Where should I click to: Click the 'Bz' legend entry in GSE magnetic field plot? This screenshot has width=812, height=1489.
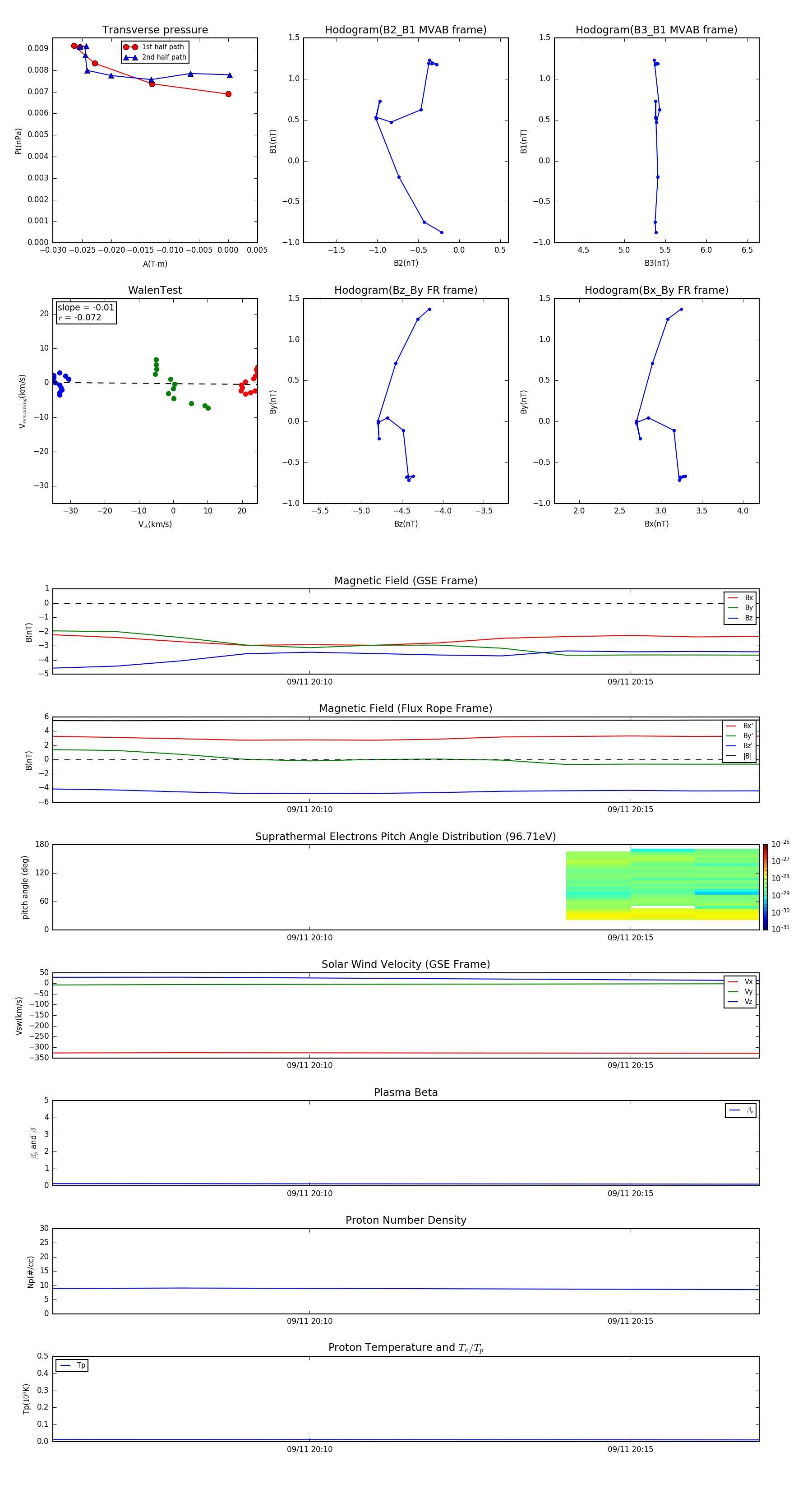click(740, 618)
